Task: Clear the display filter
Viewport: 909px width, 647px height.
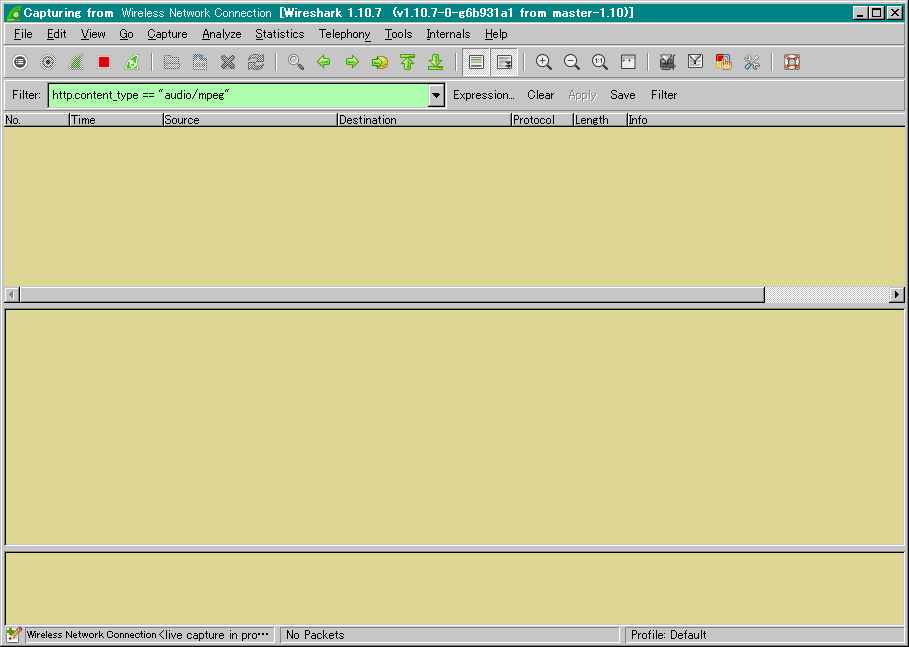Action: [540, 95]
